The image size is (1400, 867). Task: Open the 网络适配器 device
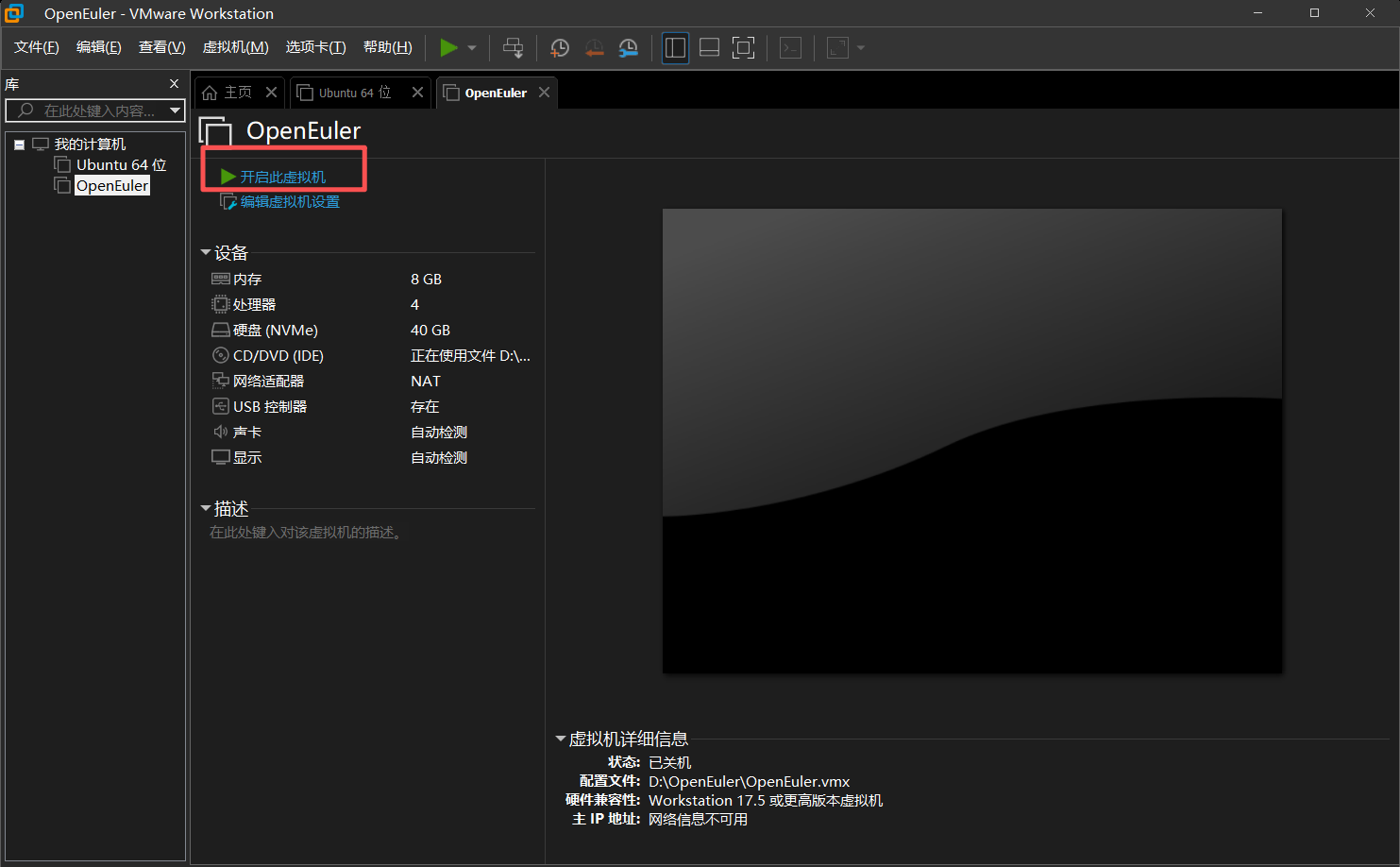268,382
